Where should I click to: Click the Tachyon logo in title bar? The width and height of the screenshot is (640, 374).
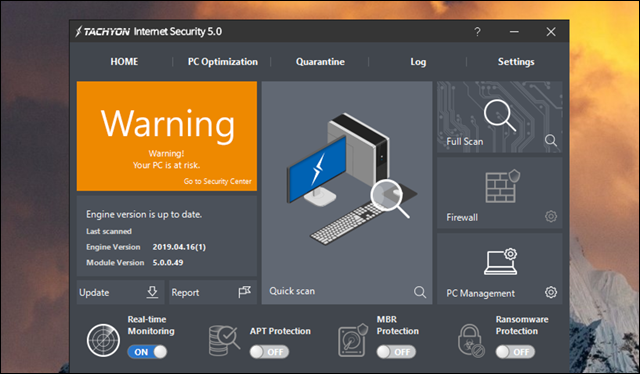click(x=102, y=31)
